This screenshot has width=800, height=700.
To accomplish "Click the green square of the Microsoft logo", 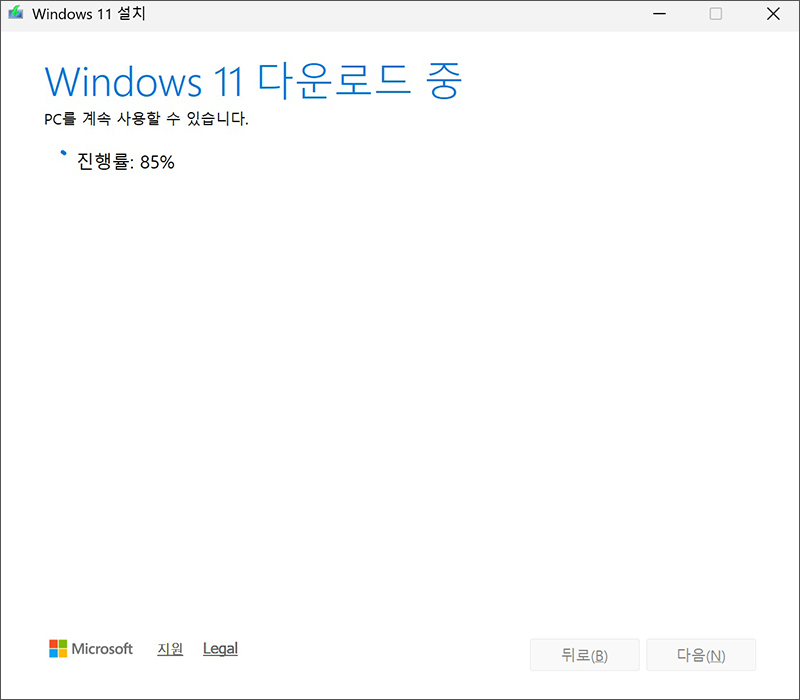I will click(x=63, y=644).
